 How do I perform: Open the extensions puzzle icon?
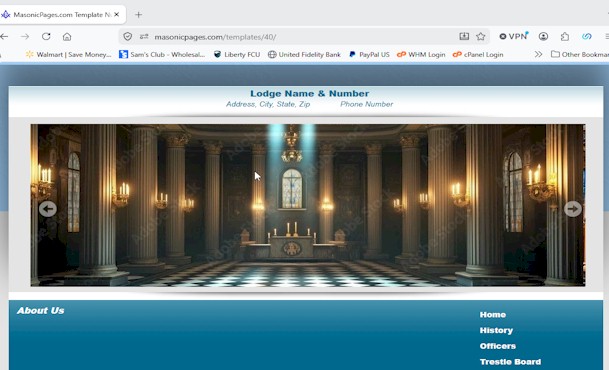click(x=565, y=36)
